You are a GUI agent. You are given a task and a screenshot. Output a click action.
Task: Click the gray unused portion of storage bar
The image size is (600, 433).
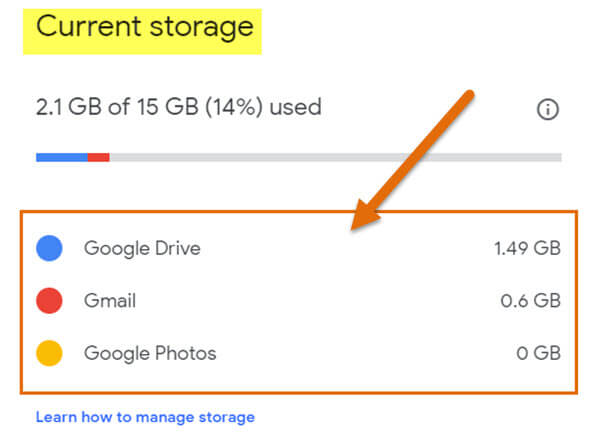(x=336, y=157)
